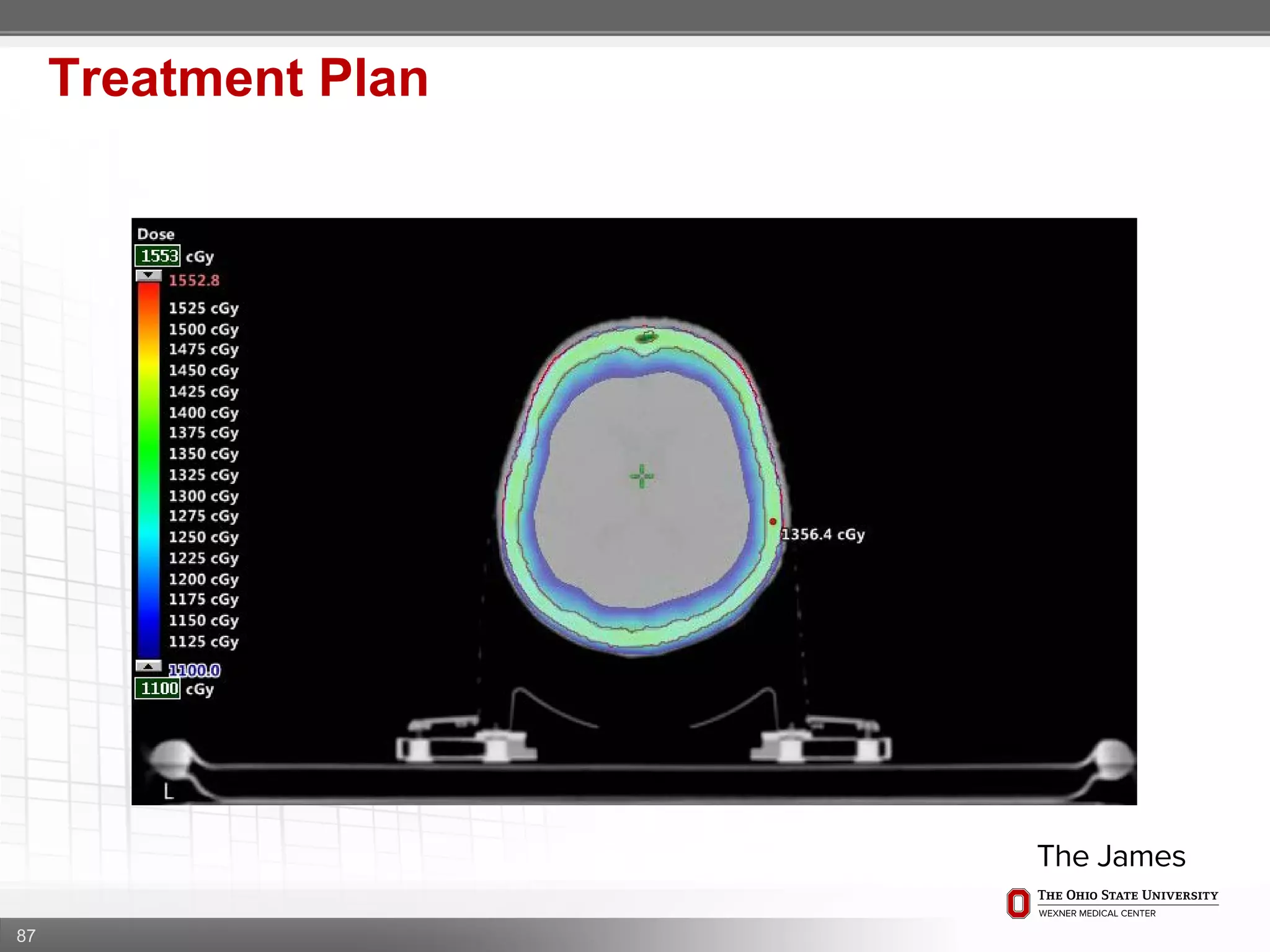Click the 1350 cGy scale label
Image resolution: width=1270 pixels, height=952 pixels.
203,454
